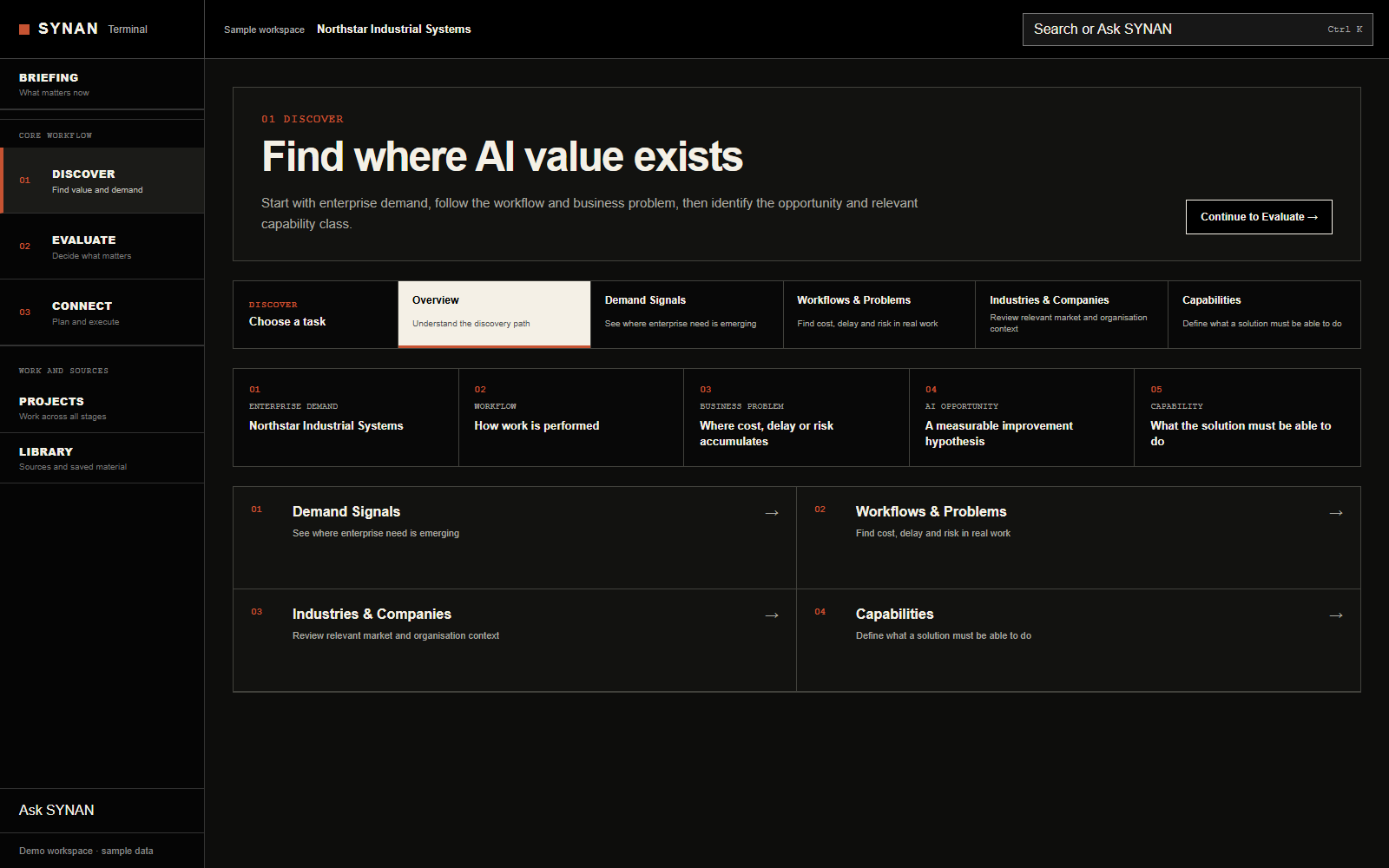Open the Demand Signals card
Screen dimensions: 1389x868
515,537
